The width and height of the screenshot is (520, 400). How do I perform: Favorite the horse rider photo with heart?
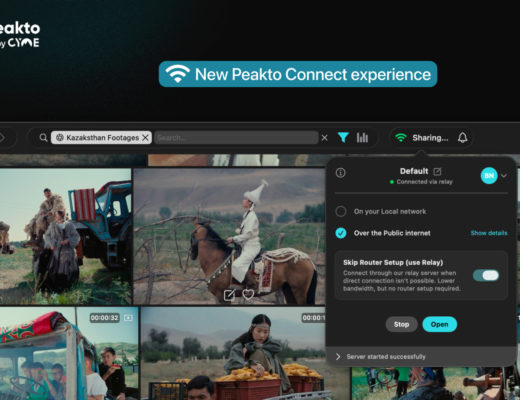click(x=248, y=295)
